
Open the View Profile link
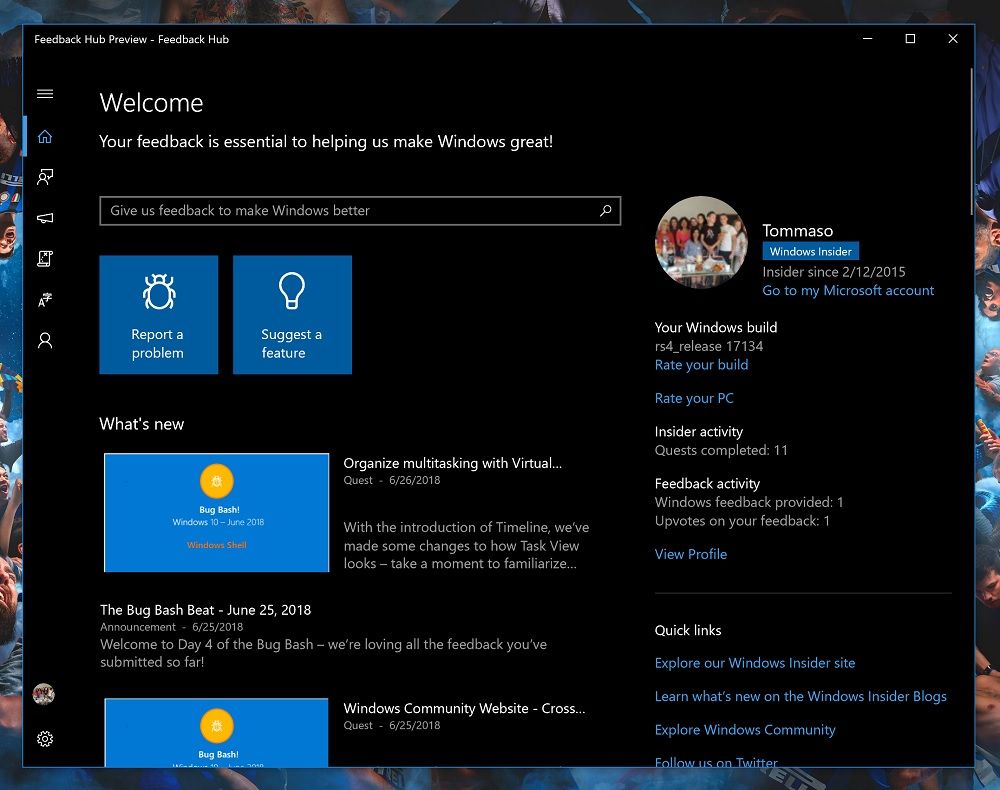[x=691, y=554]
